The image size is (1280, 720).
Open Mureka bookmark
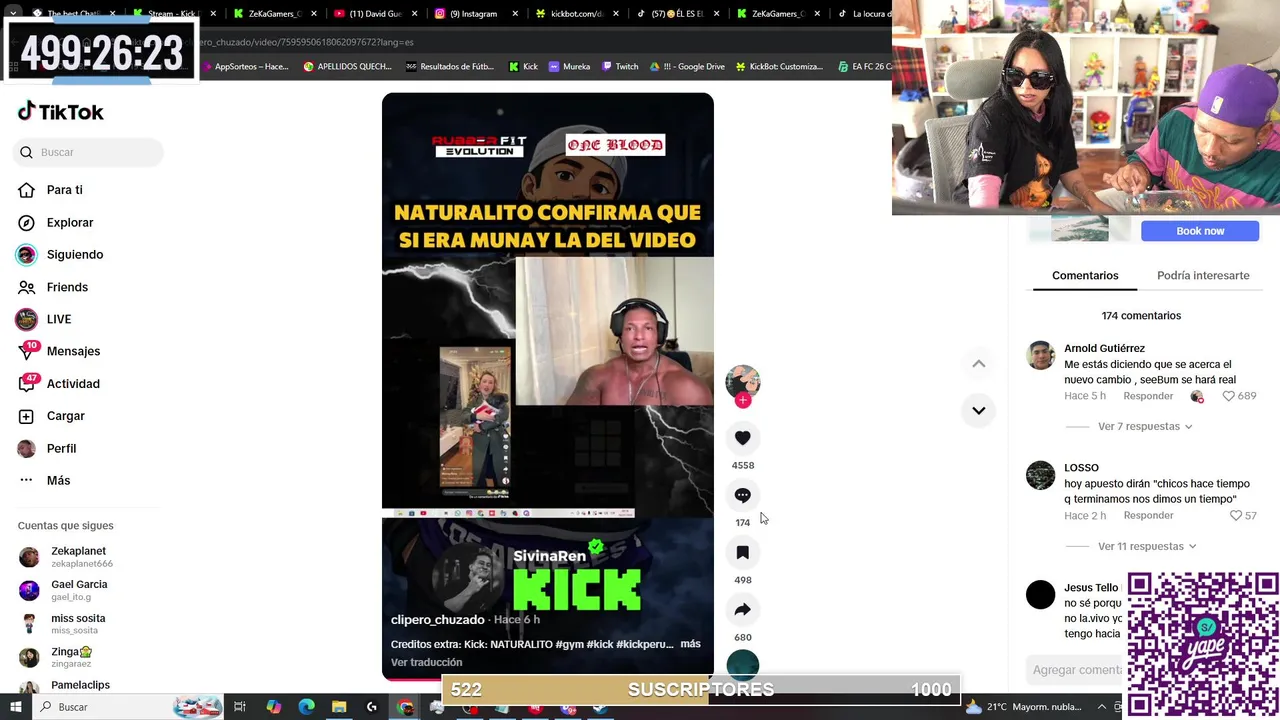tap(569, 67)
